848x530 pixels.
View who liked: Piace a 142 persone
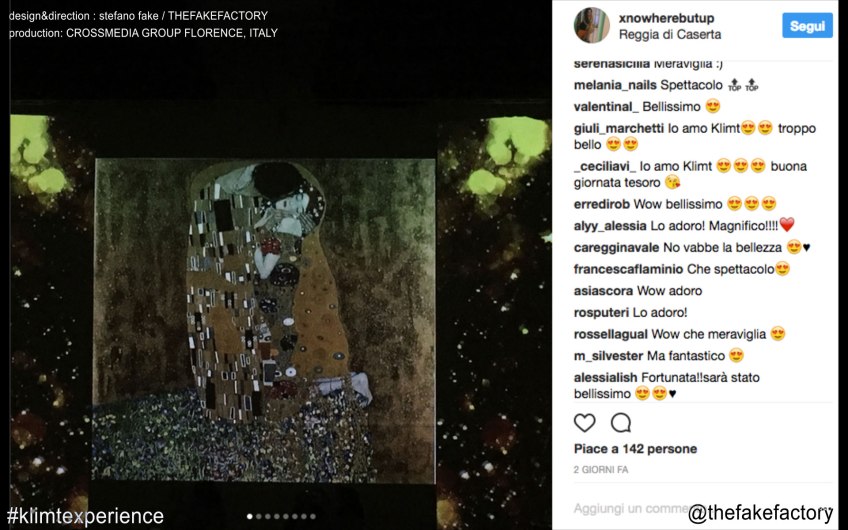(x=635, y=449)
